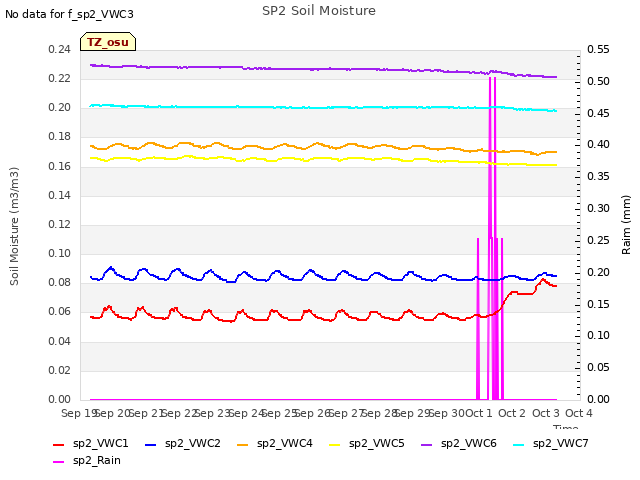This screenshot has height=480, width=640.
Task: Click the 0.50 right axis value
Action: [x=598, y=81]
